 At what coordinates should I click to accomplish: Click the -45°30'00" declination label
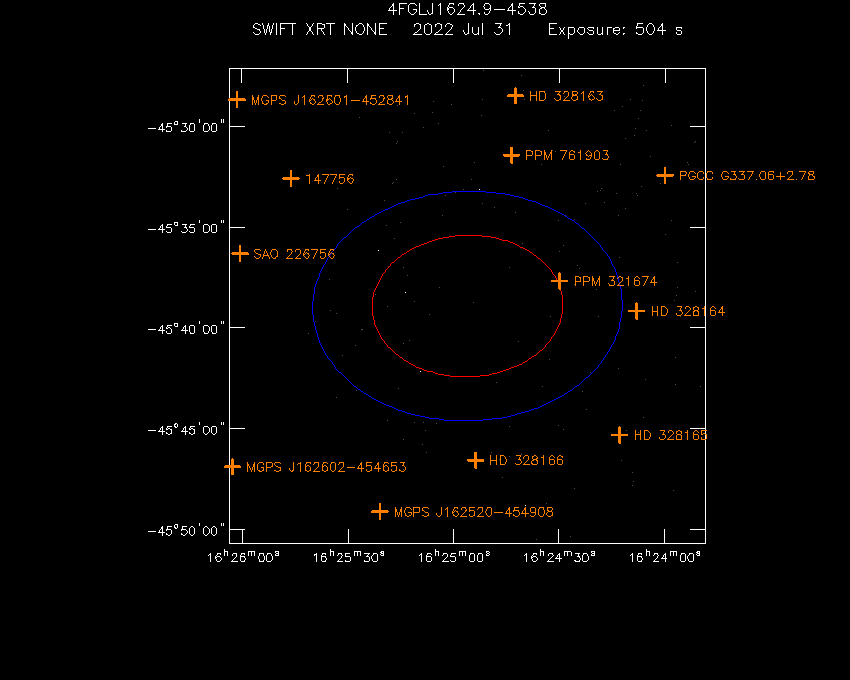(186, 127)
